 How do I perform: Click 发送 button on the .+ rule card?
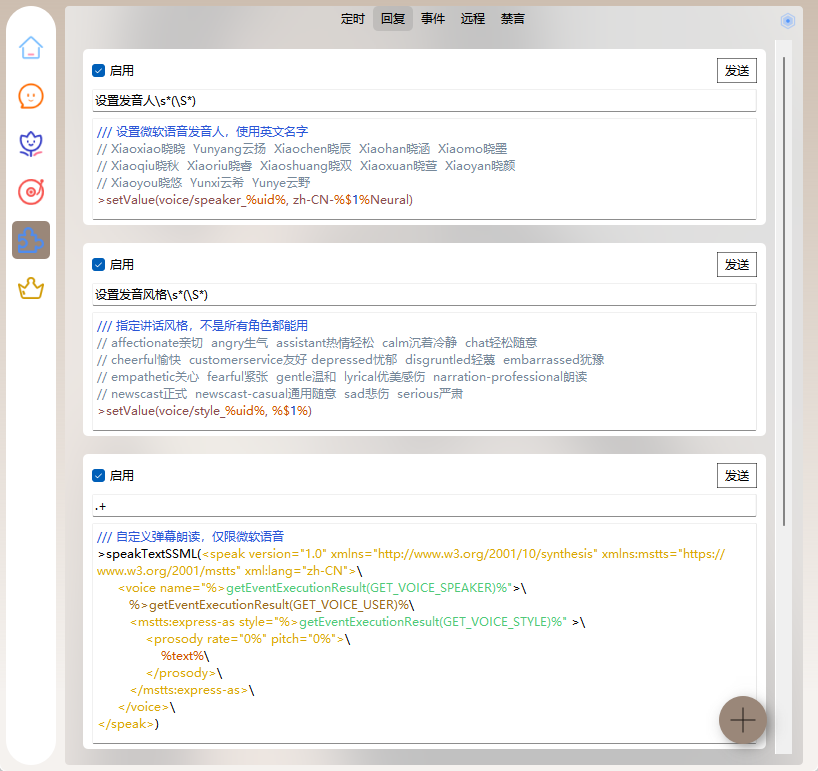[737, 475]
